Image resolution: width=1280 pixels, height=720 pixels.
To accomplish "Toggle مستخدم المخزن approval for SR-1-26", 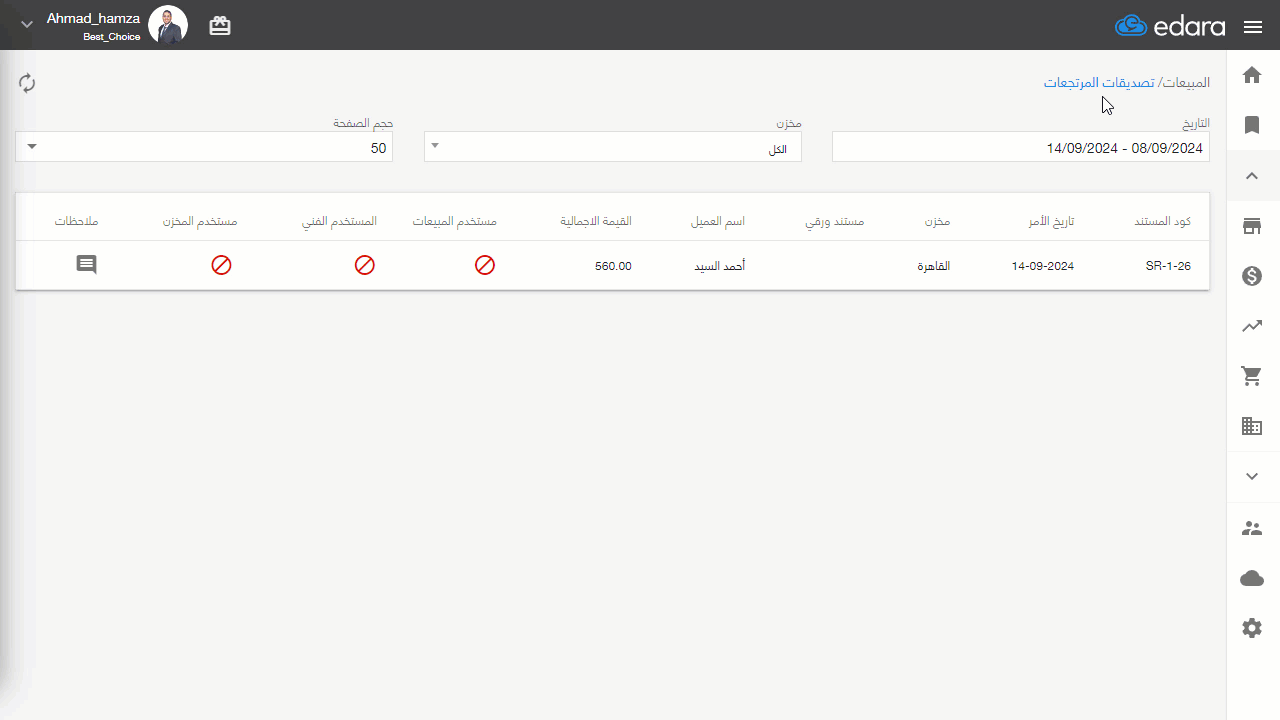I will [x=221, y=265].
